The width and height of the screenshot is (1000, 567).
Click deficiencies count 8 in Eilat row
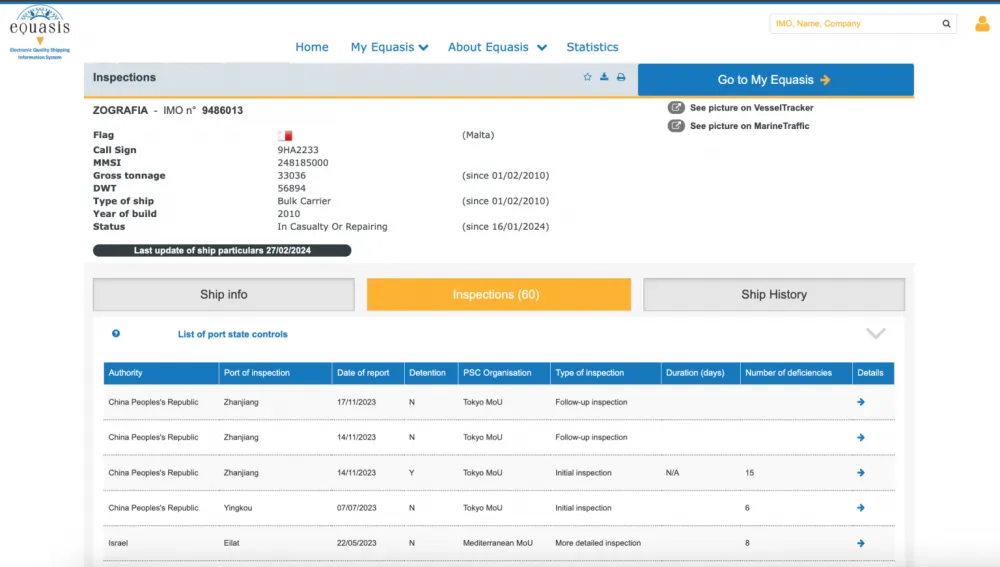[747, 543]
